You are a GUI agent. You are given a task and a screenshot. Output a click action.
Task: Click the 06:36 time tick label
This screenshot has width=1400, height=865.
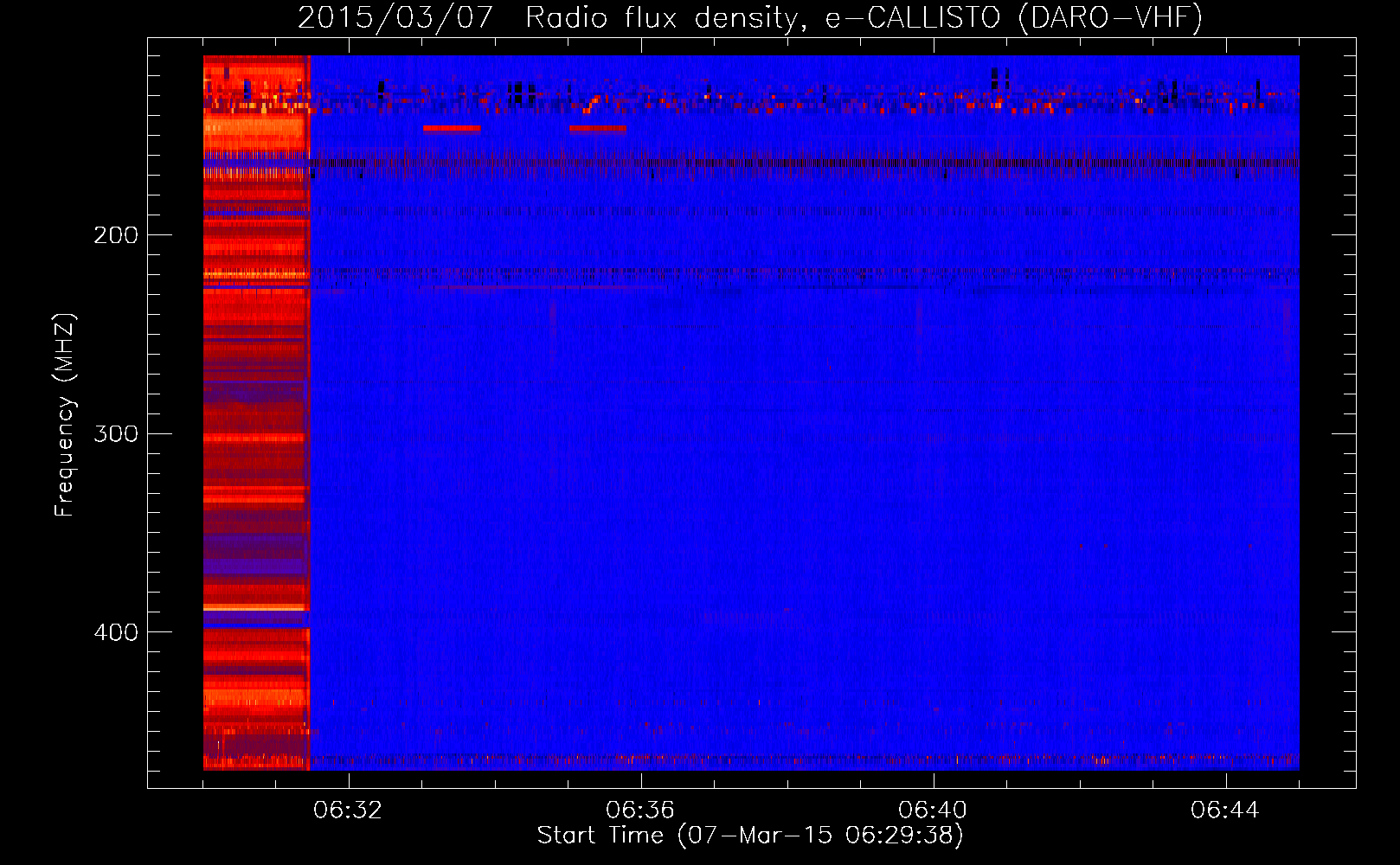[640, 811]
